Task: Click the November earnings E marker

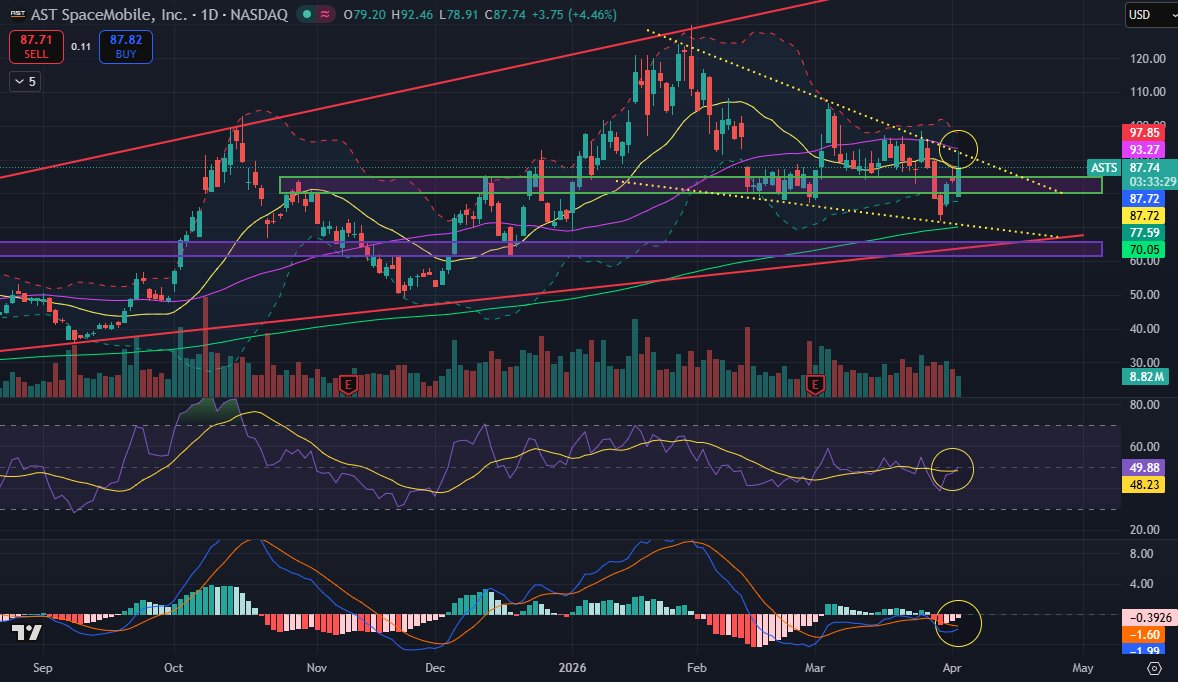Action: pos(347,385)
